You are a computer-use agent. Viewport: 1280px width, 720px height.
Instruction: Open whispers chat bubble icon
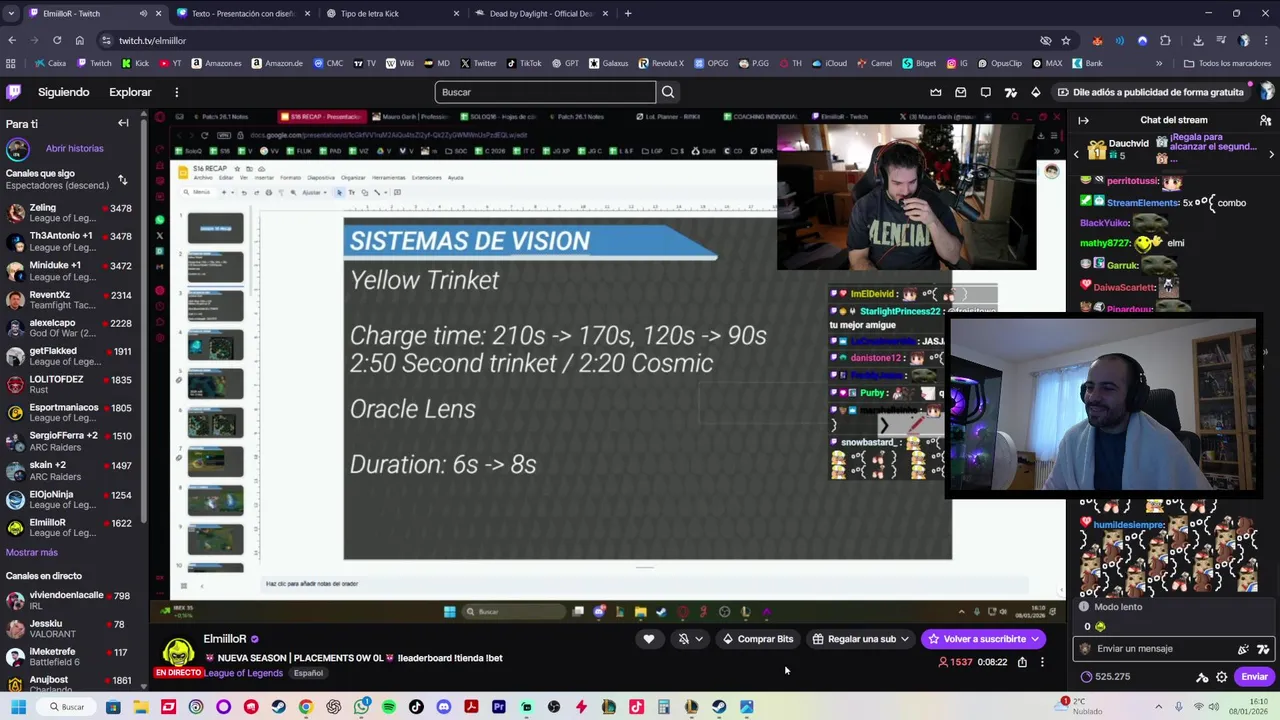click(x=986, y=92)
